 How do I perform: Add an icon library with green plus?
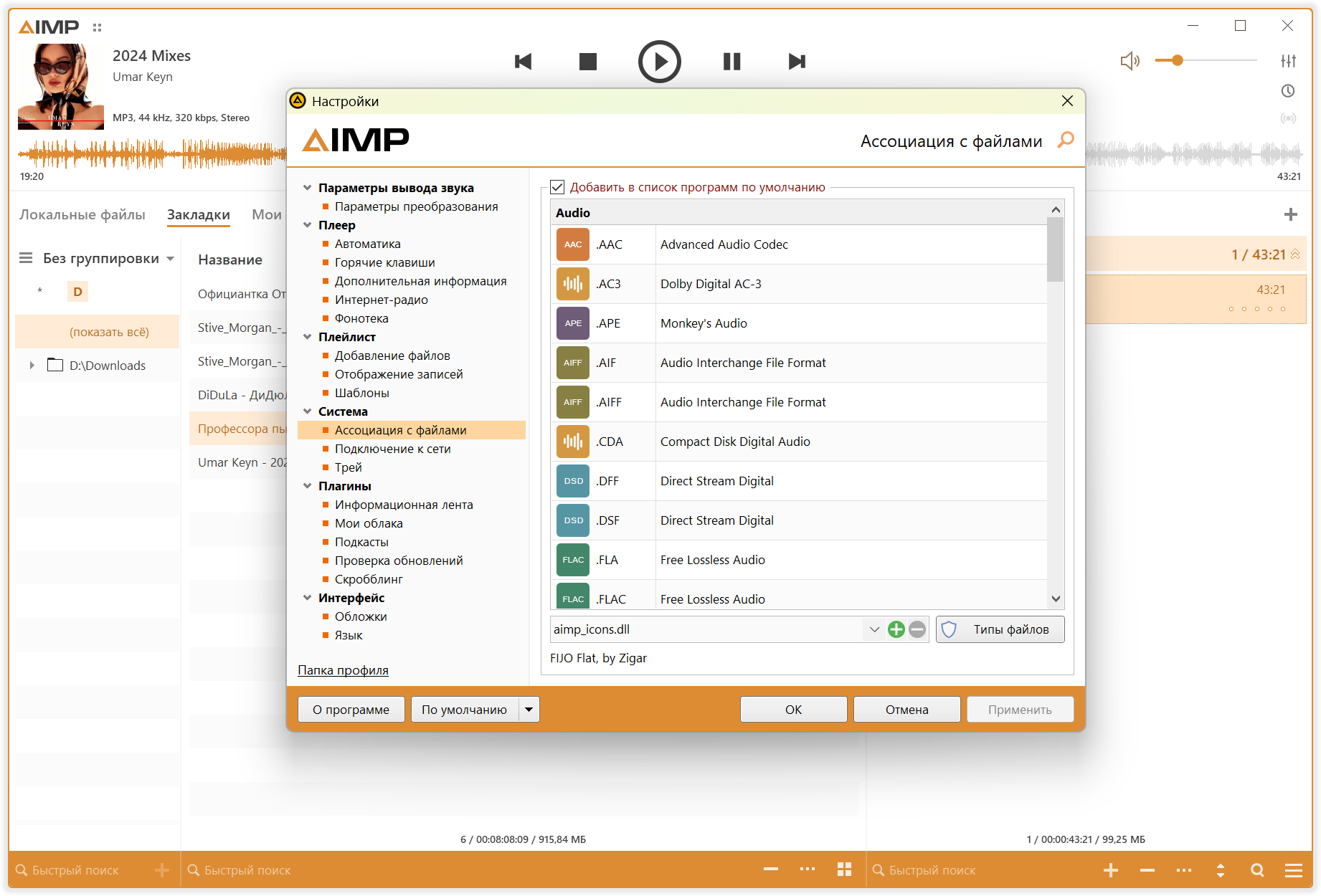pos(896,629)
